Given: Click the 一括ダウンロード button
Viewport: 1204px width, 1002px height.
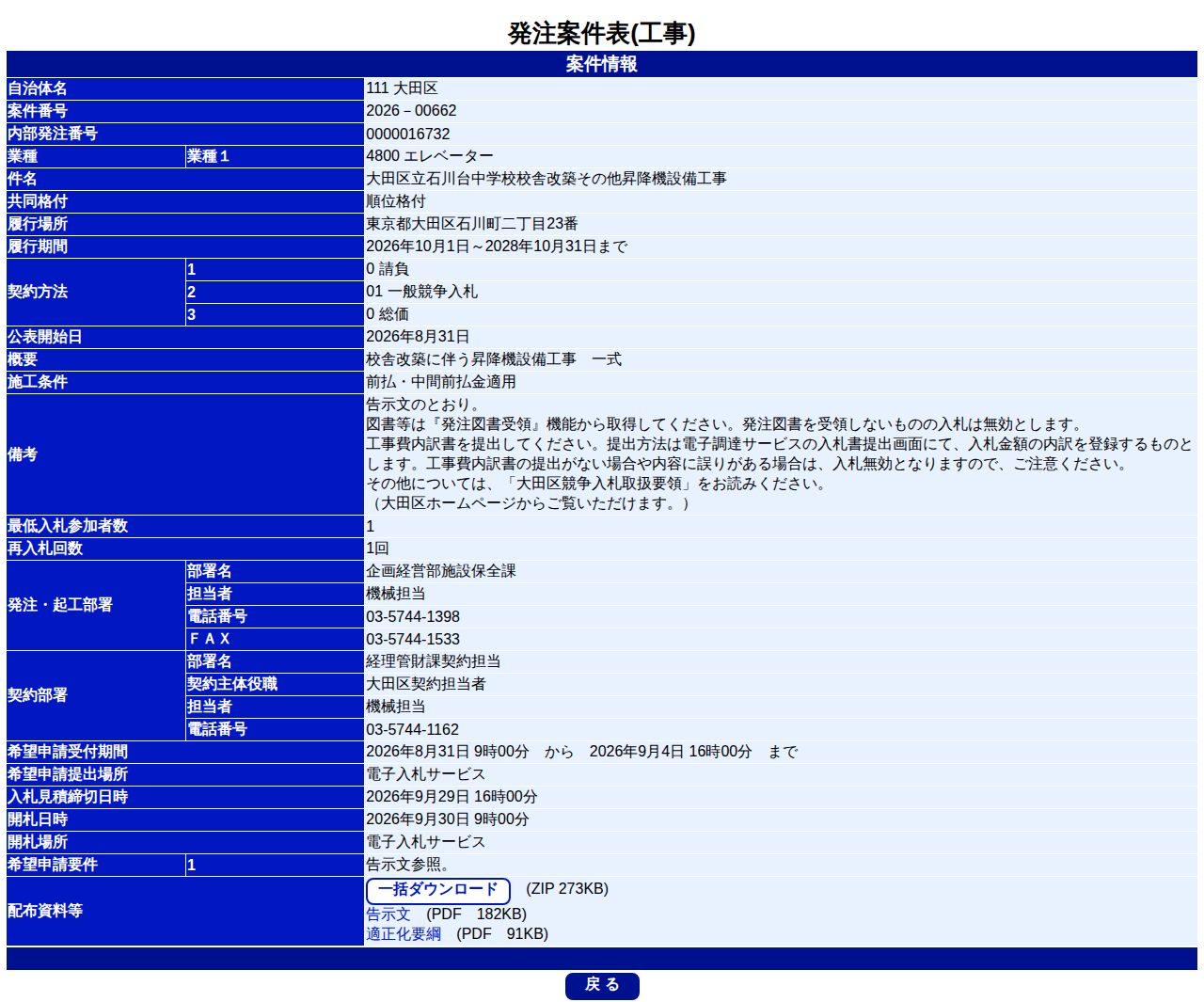Looking at the screenshot, I should (437, 890).
